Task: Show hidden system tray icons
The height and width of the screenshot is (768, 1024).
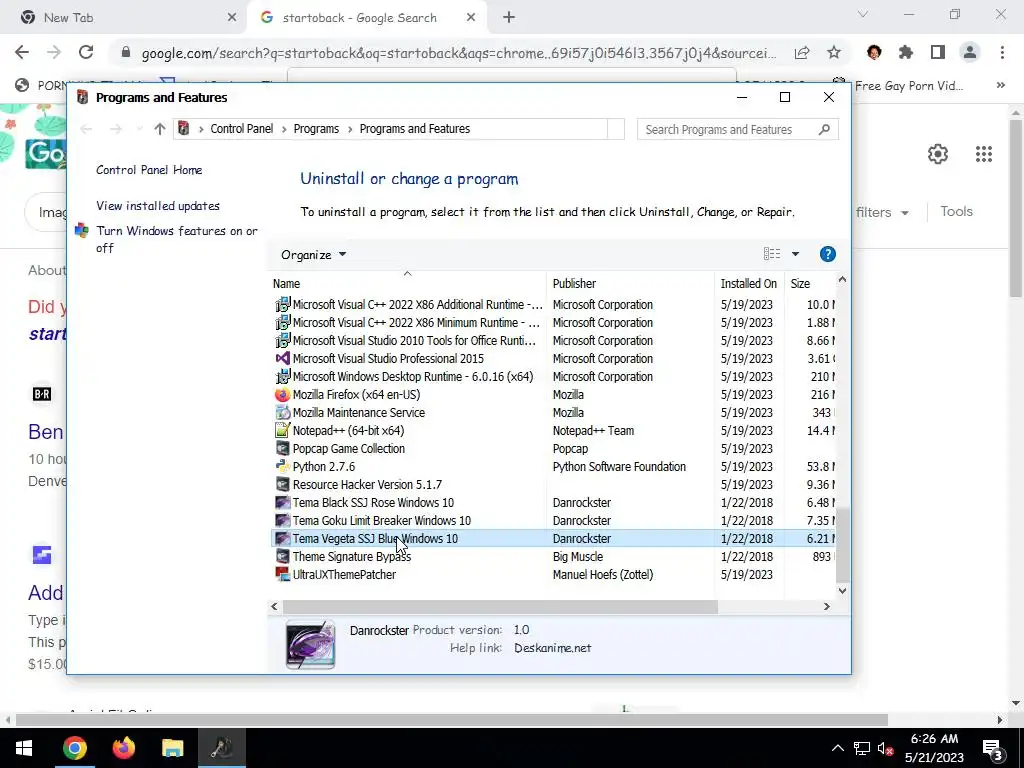Action: tap(838, 748)
